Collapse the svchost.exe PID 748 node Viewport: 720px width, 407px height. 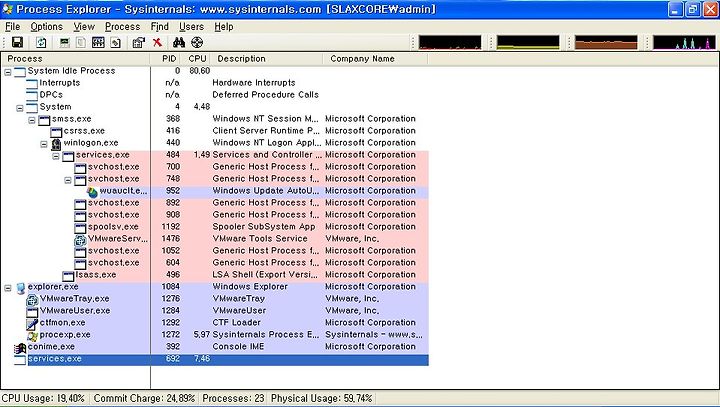click(68, 180)
